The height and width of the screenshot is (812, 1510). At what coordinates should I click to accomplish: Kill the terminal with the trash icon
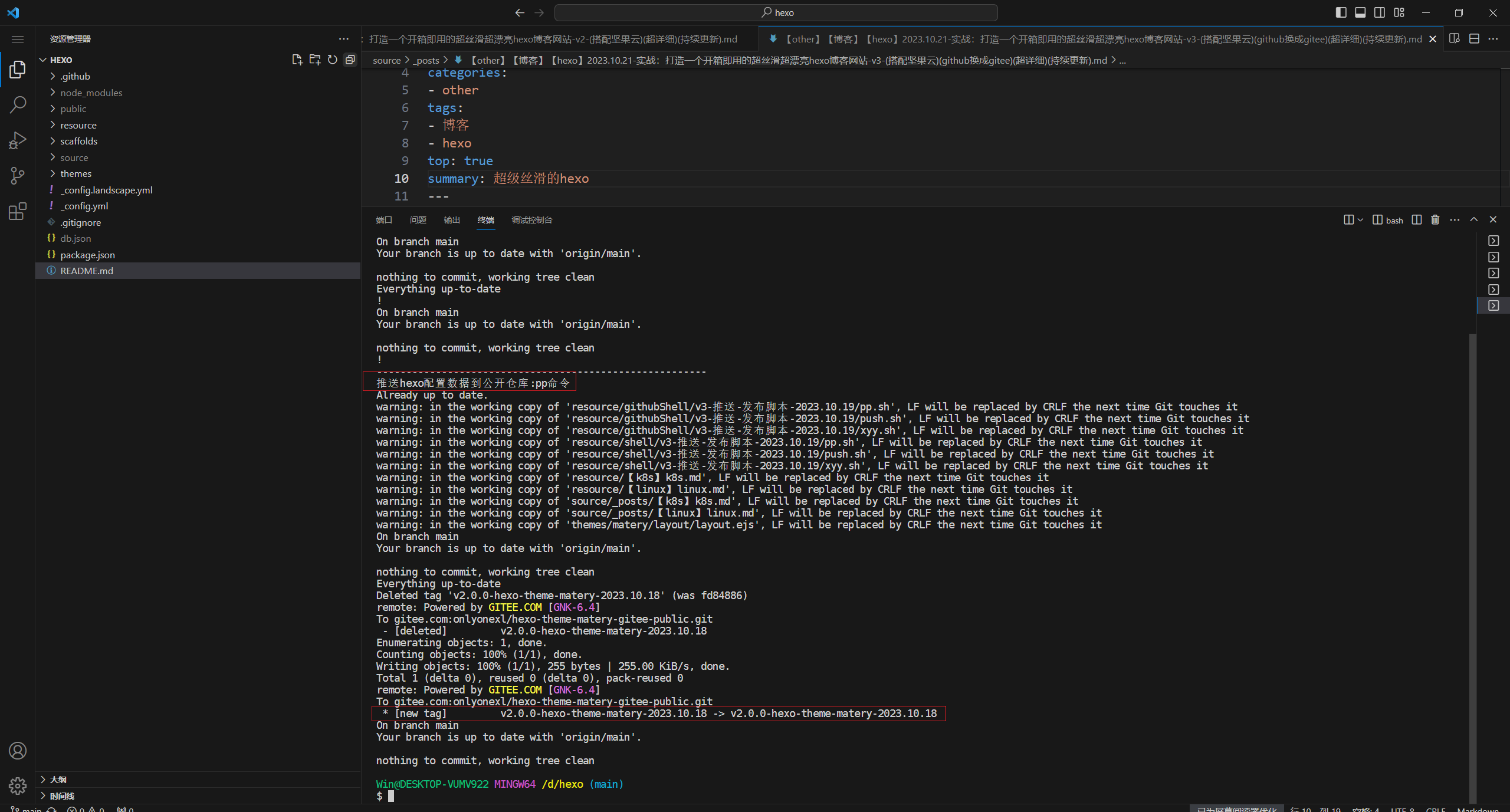(1435, 220)
